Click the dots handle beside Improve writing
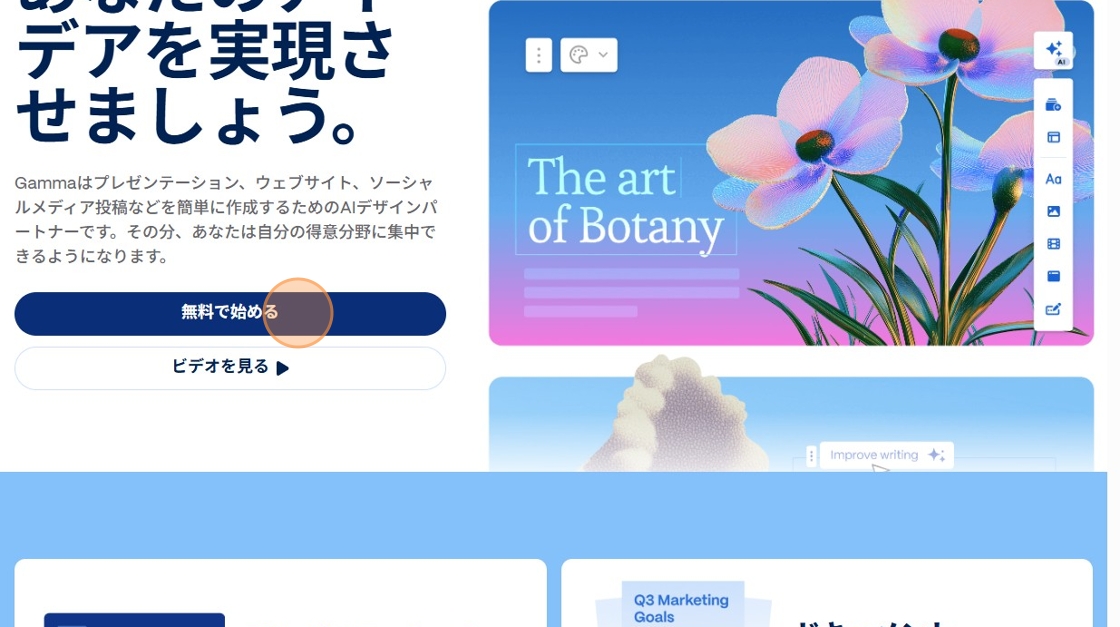This screenshot has width=1120, height=627. coord(811,456)
